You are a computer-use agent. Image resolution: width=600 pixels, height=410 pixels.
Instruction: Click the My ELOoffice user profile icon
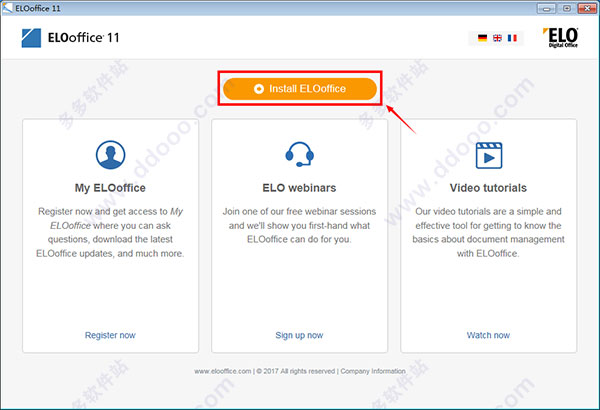pyautogui.click(x=110, y=155)
